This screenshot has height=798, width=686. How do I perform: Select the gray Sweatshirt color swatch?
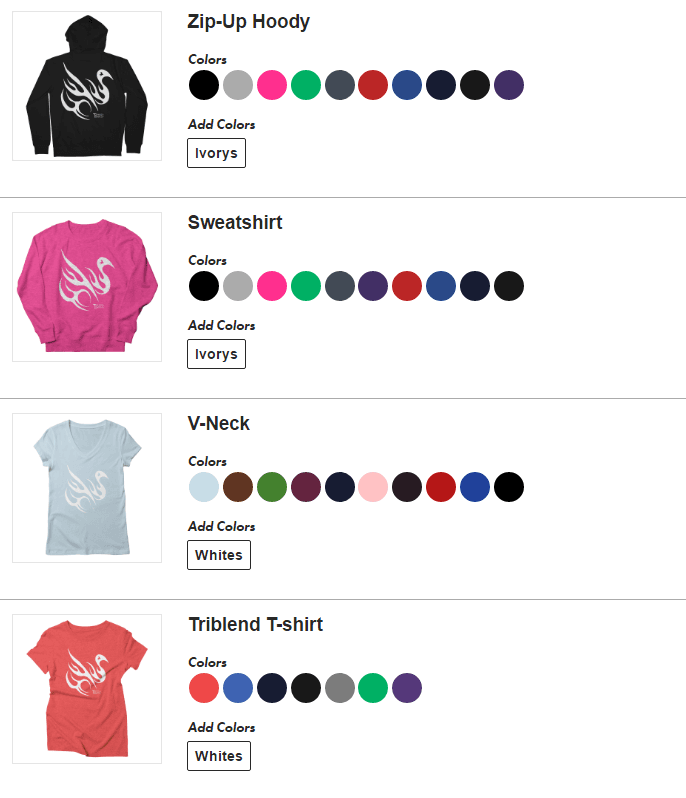click(238, 286)
